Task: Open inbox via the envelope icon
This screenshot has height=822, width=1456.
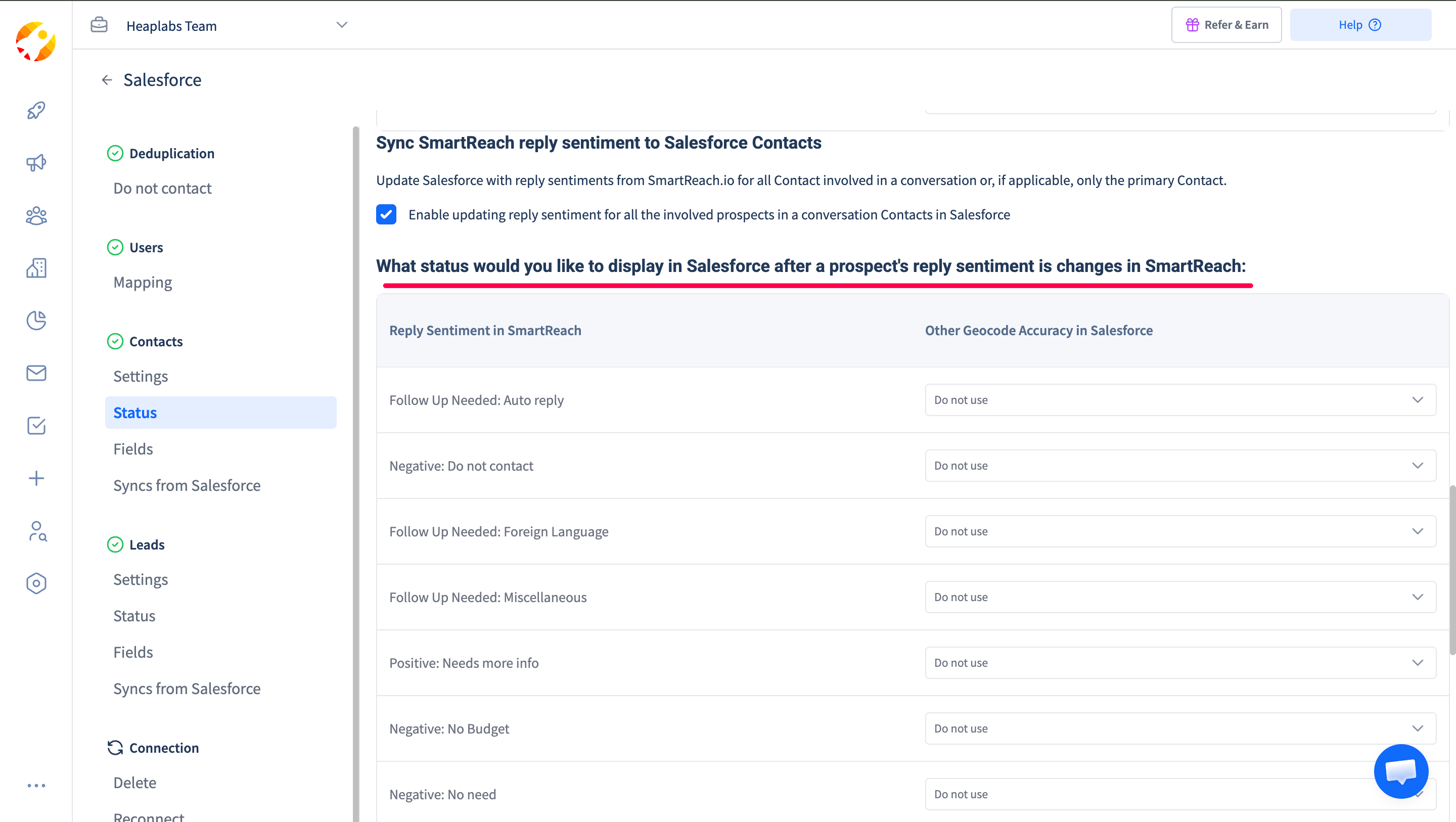Action: coord(36,373)
